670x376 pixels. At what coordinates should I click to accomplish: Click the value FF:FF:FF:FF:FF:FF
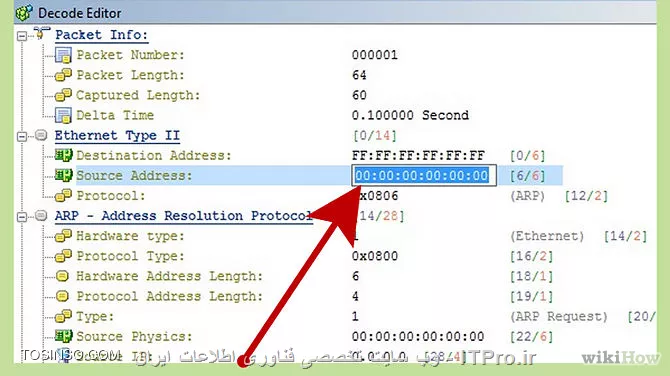[x=418, y=156]
